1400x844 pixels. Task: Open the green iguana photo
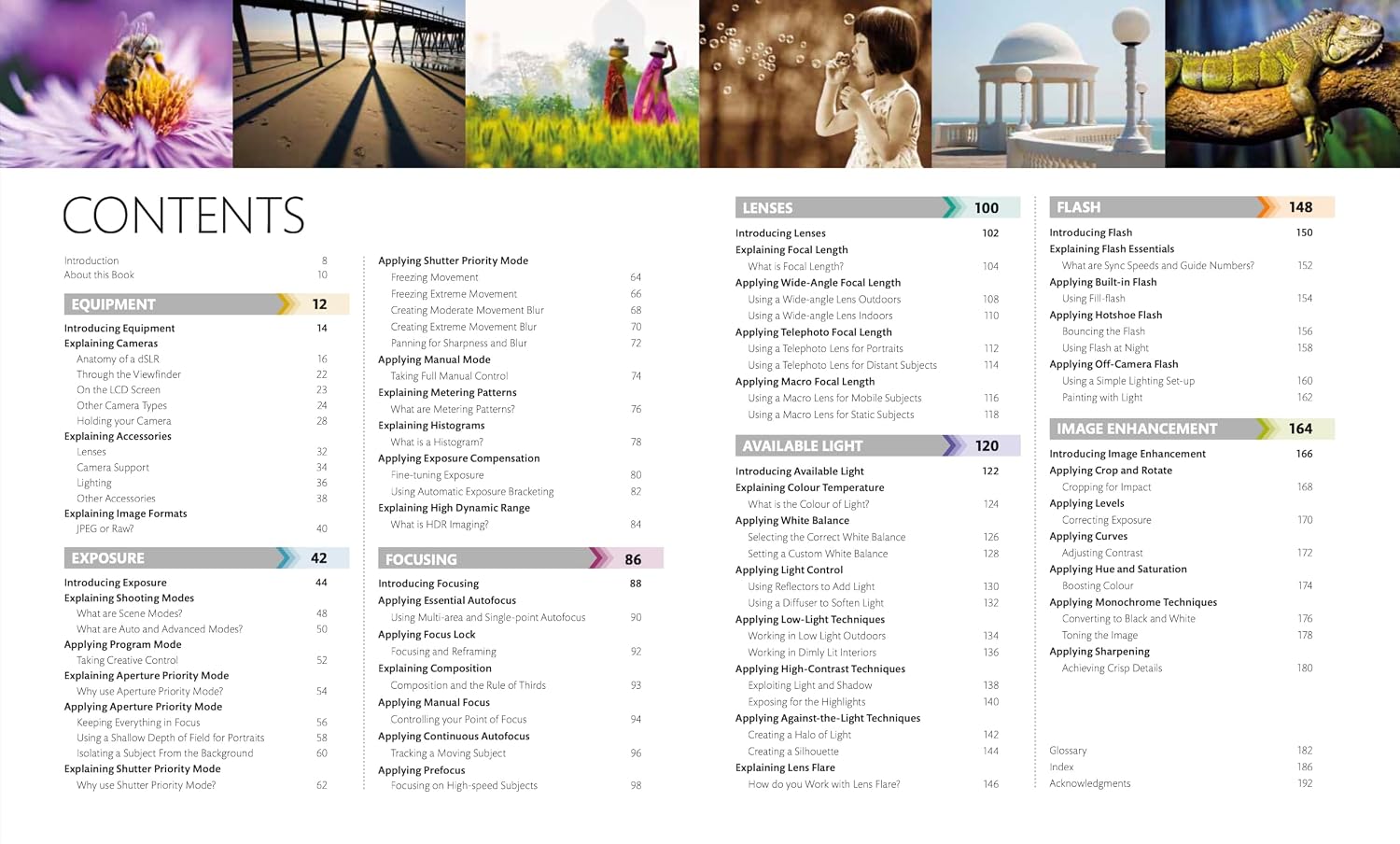coord(1282,84)
